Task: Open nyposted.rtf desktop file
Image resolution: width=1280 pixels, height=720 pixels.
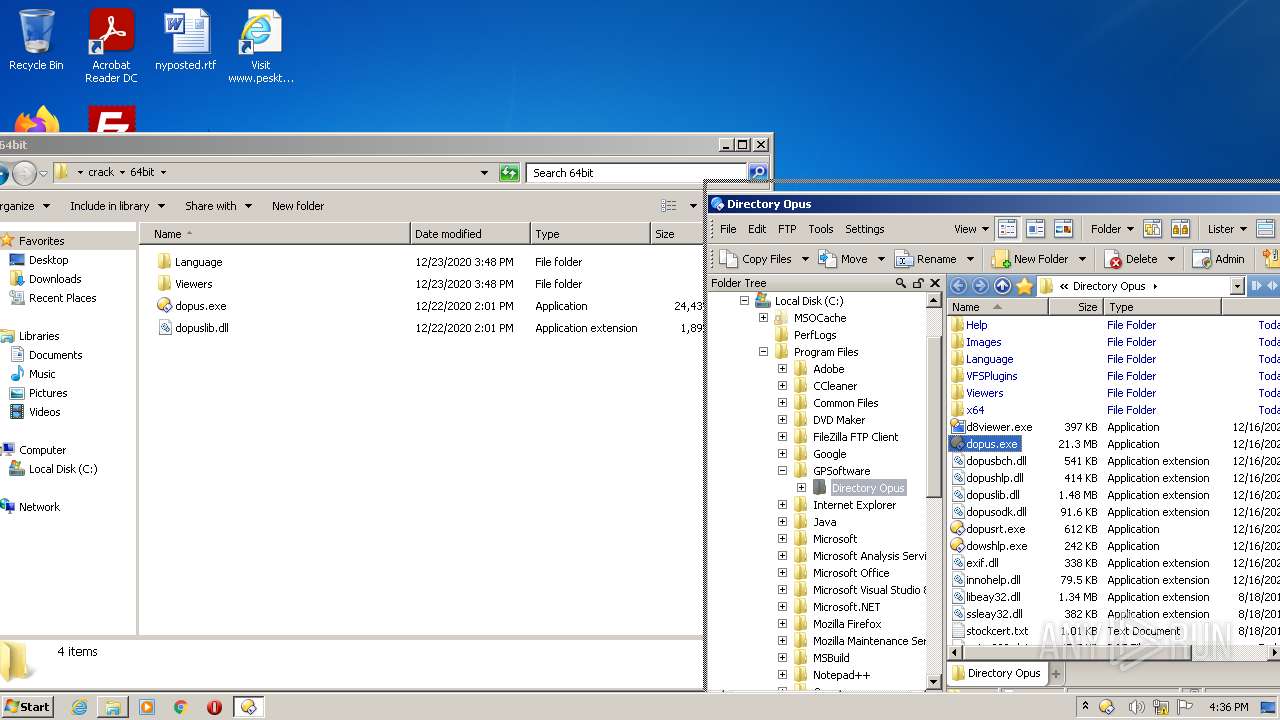Action: coord(186,40)
